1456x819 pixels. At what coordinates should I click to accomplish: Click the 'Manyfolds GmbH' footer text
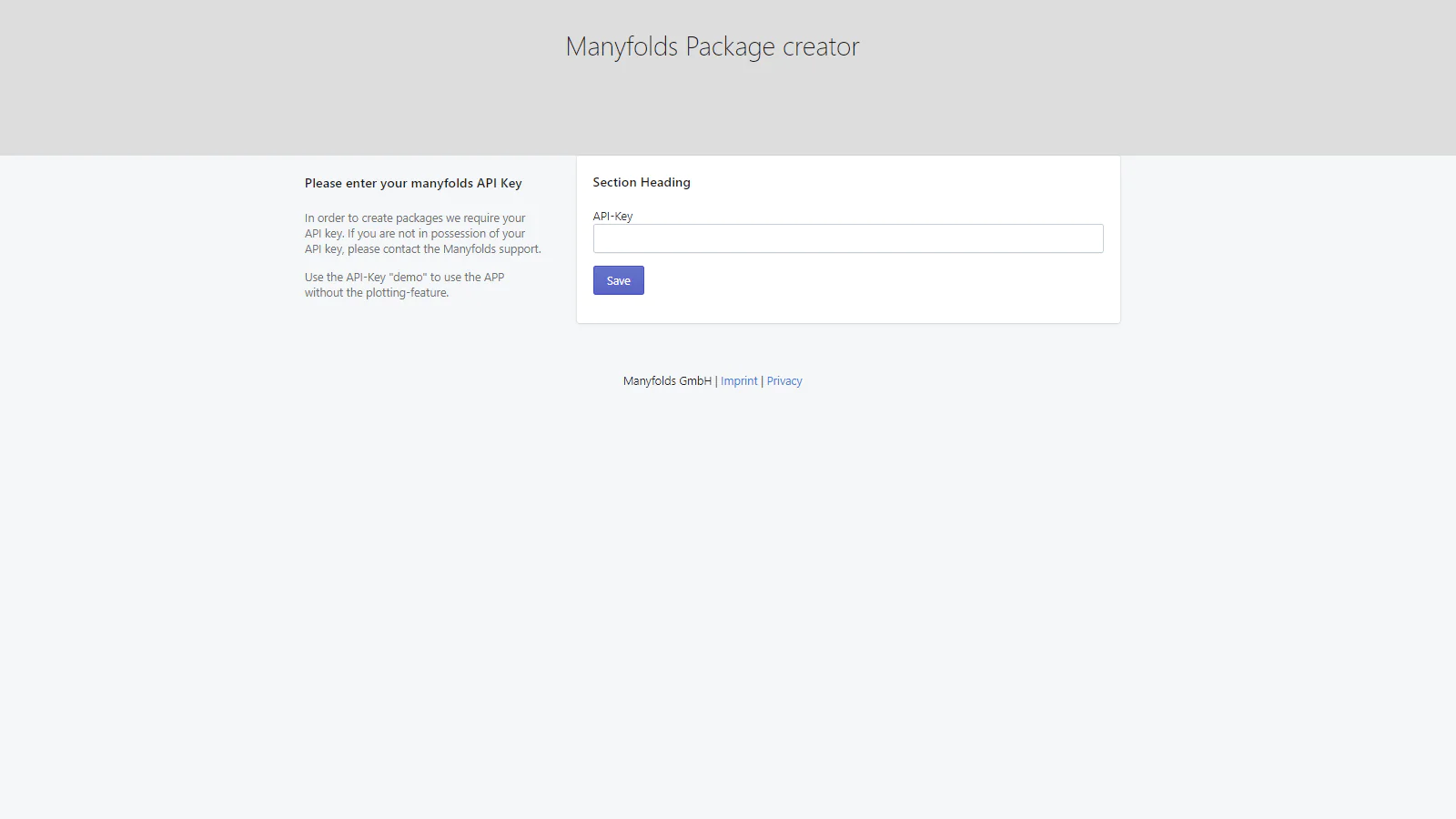[x=667, y=381]
